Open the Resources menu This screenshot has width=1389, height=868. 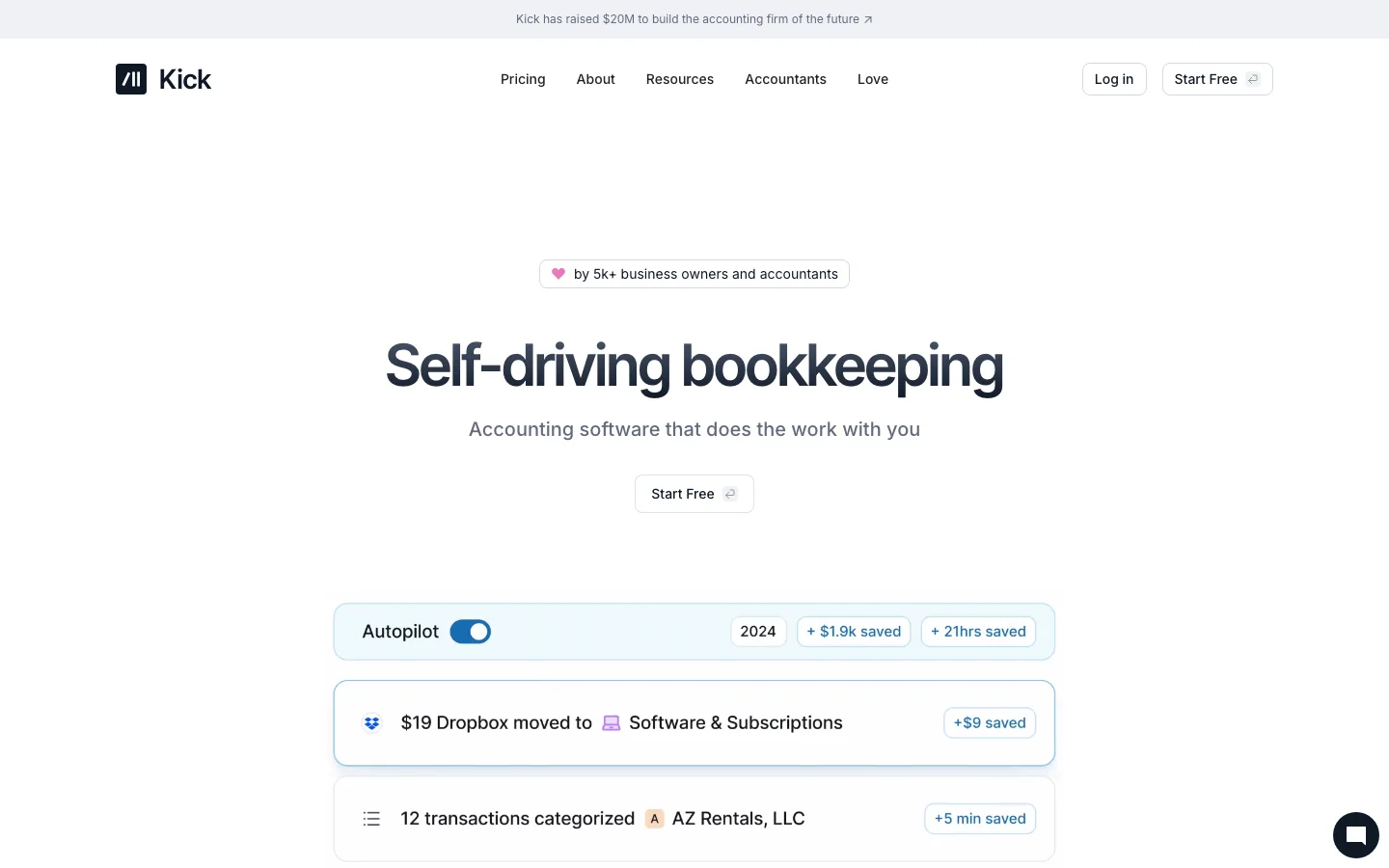click(x=680, y=79)
